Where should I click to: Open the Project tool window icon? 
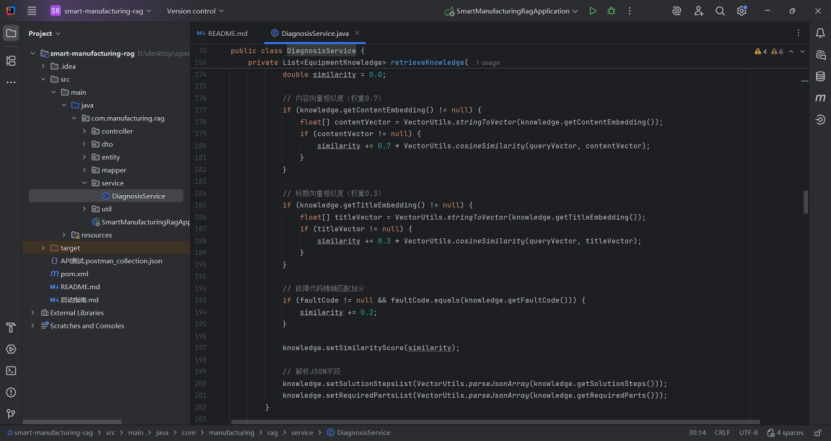click(x=11, y=33)
